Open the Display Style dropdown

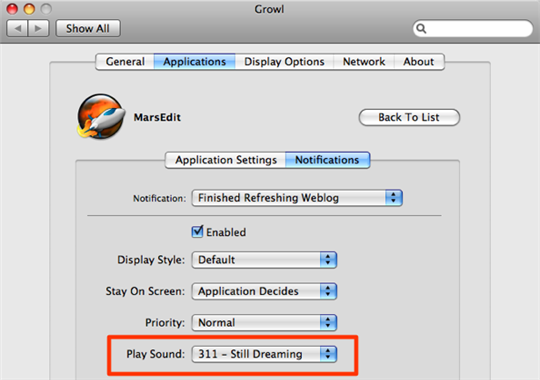264,260
